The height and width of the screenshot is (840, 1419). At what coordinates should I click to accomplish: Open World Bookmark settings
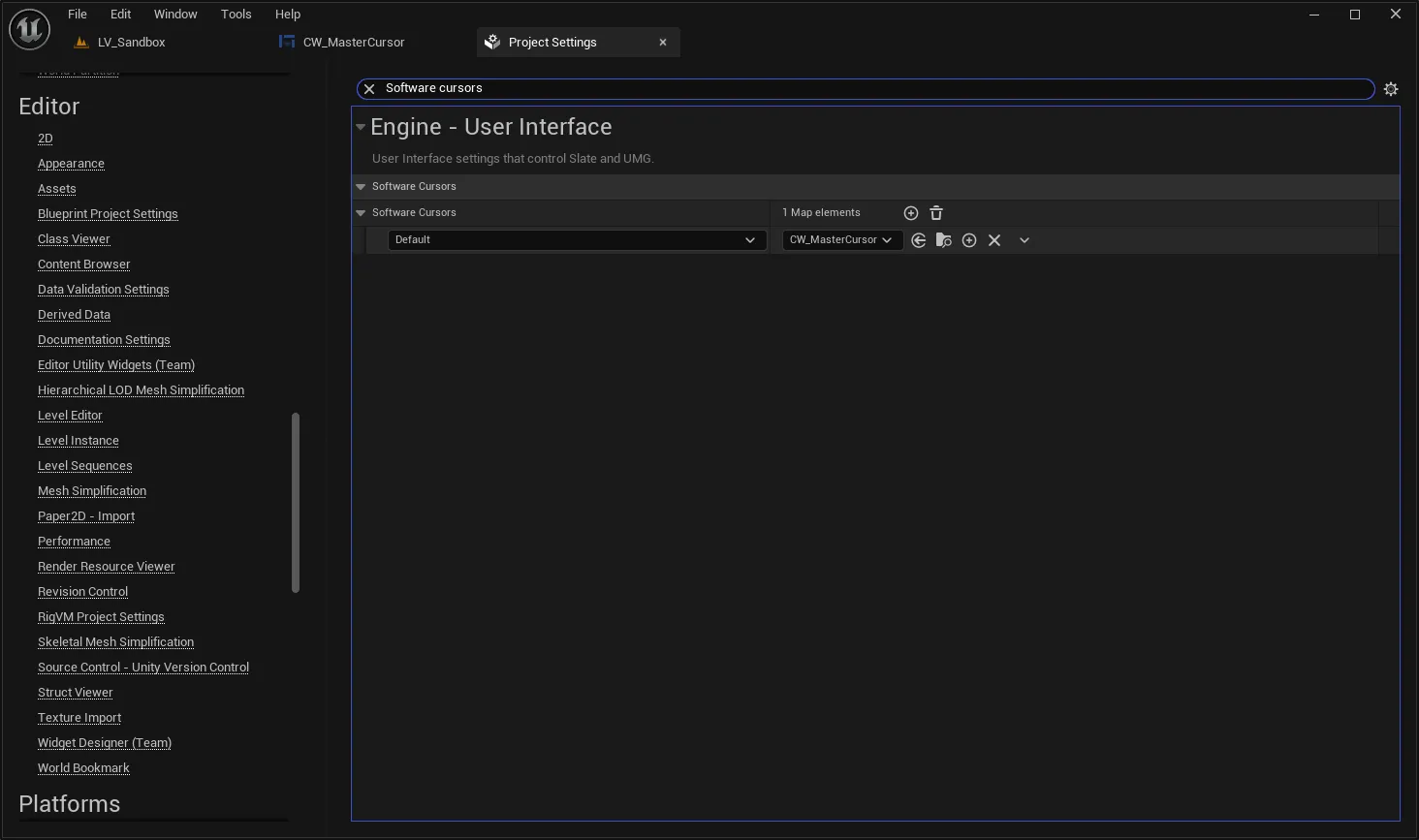click(x=83, y=768)
